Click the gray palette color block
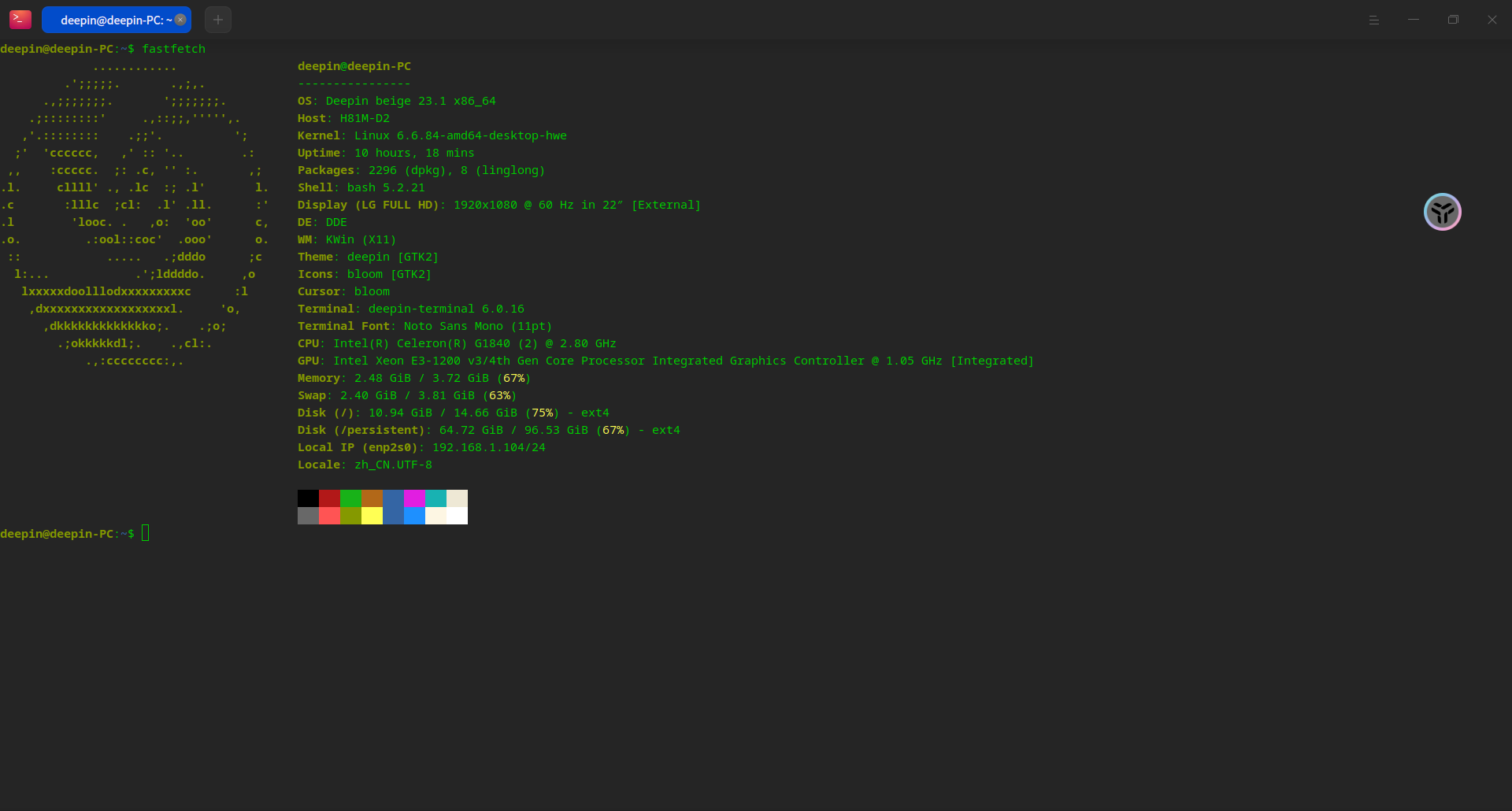Viewport: 1512px width, 811px height. tap(308, 516)
